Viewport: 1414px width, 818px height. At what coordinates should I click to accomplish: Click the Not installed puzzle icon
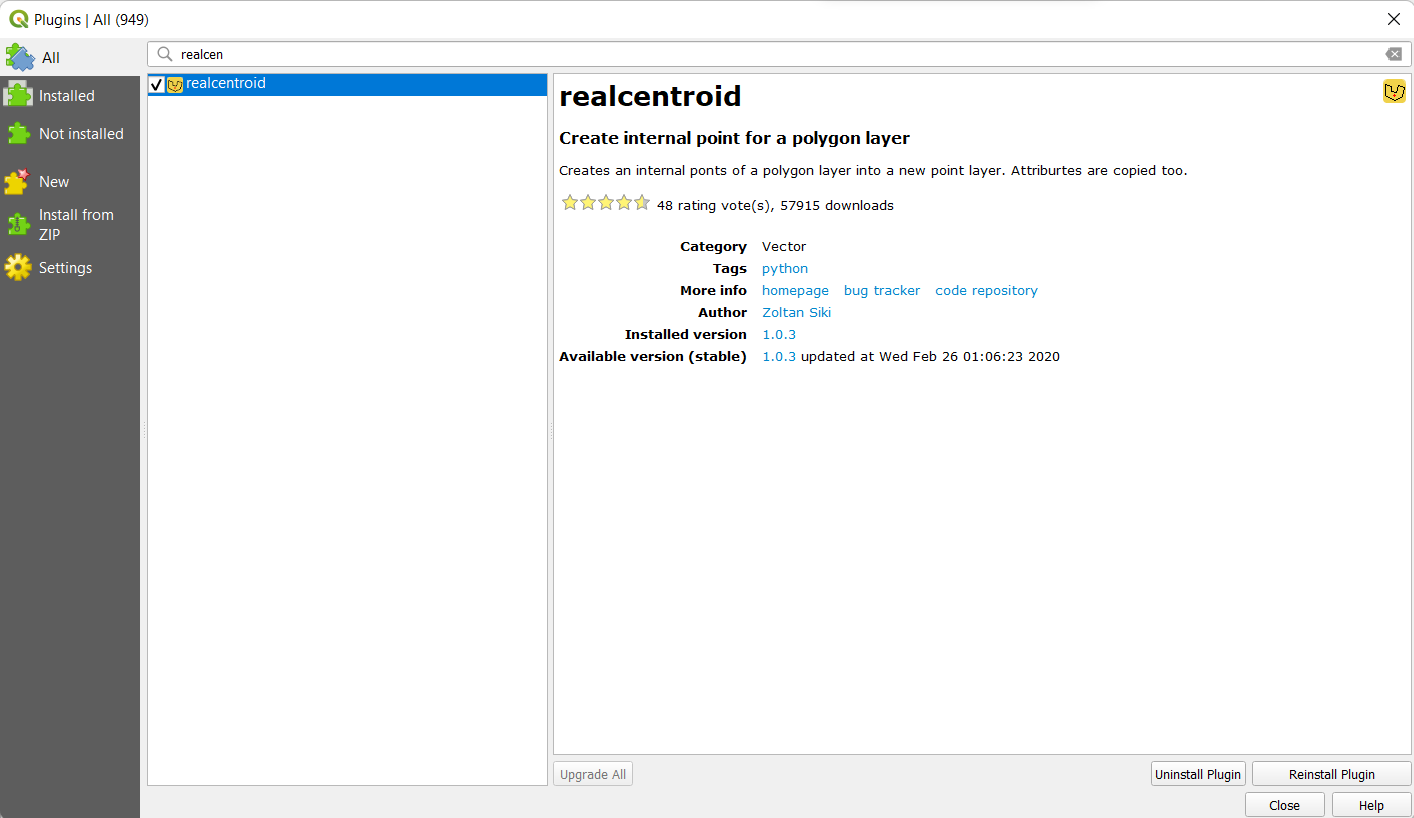click(x=18, y=133)
